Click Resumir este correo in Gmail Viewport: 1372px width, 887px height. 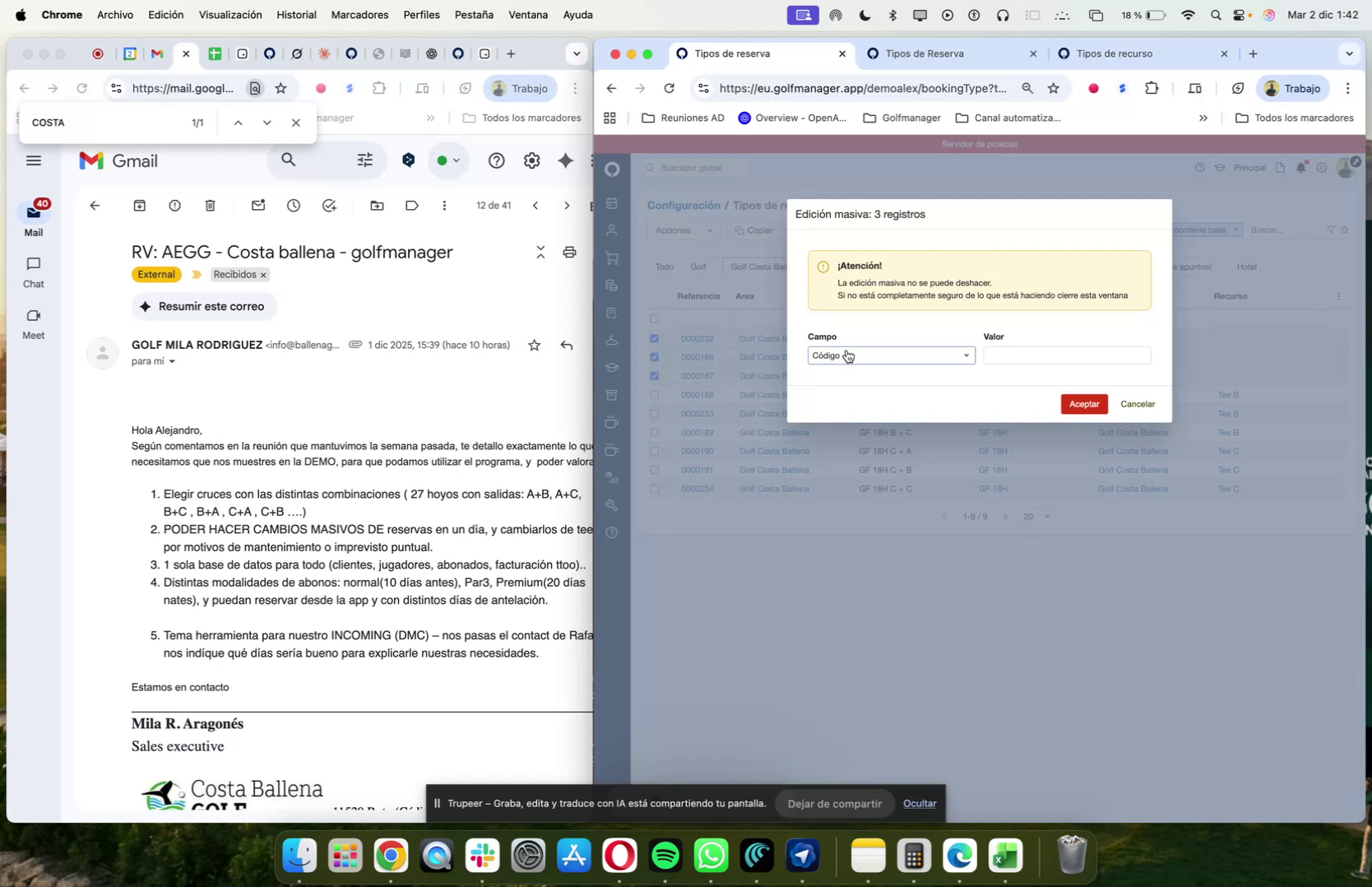[203, 306]
